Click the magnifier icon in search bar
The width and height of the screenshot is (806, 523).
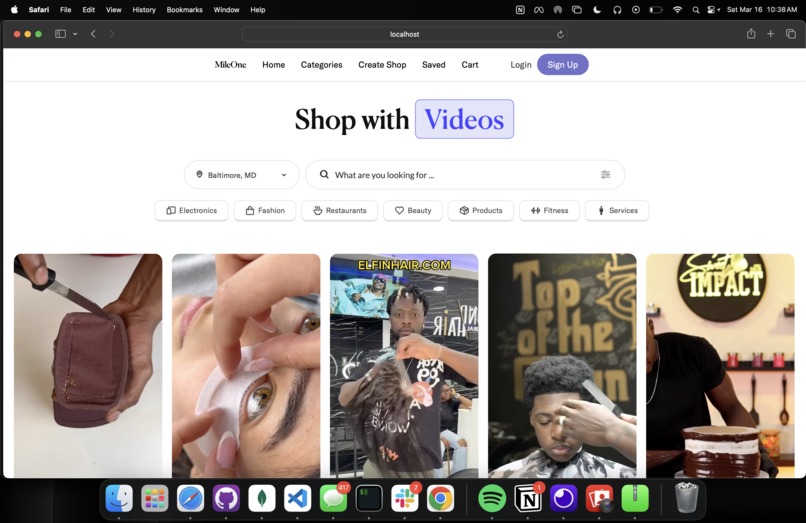tap(324, 174)
